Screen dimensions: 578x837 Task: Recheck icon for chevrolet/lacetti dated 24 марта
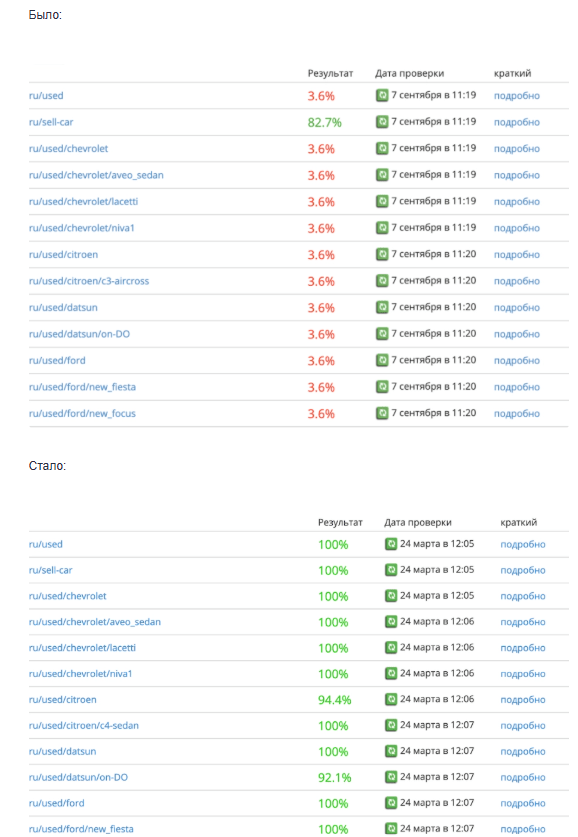391,648
